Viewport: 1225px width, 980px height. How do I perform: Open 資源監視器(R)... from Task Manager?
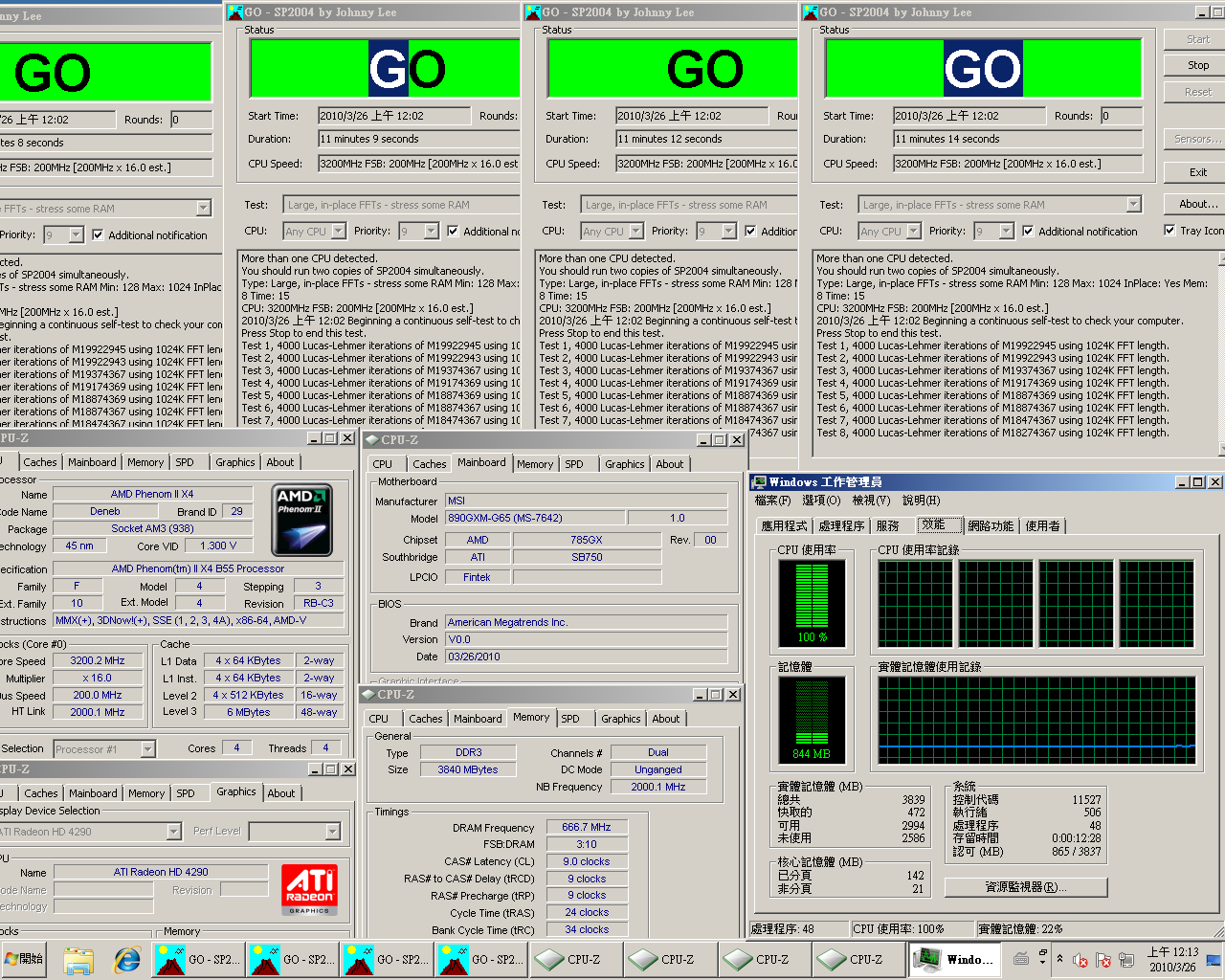(x=1025, y=887)
